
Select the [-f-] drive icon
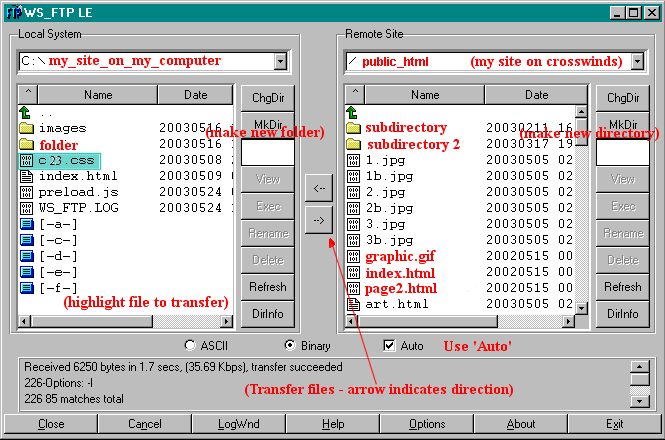(27, 289)
